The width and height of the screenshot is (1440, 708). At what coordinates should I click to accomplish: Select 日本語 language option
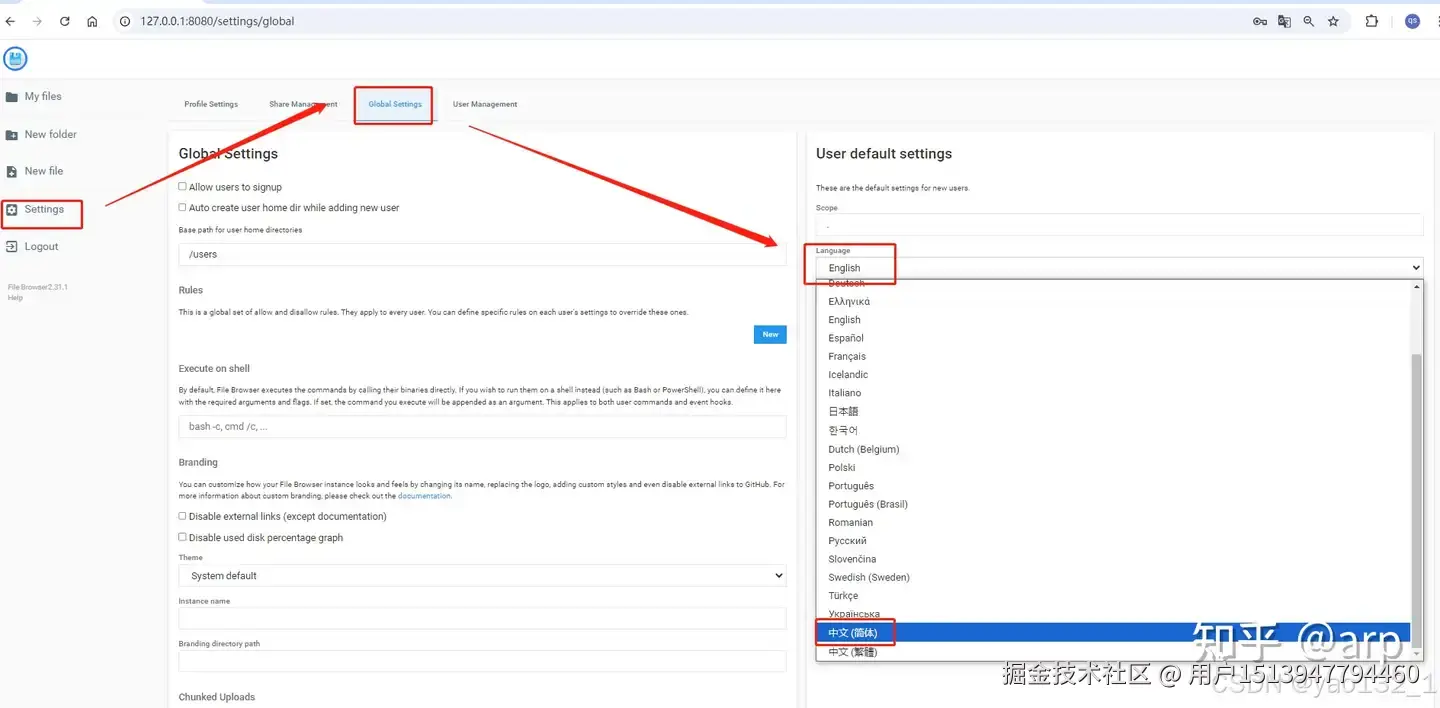(1113, 411)
